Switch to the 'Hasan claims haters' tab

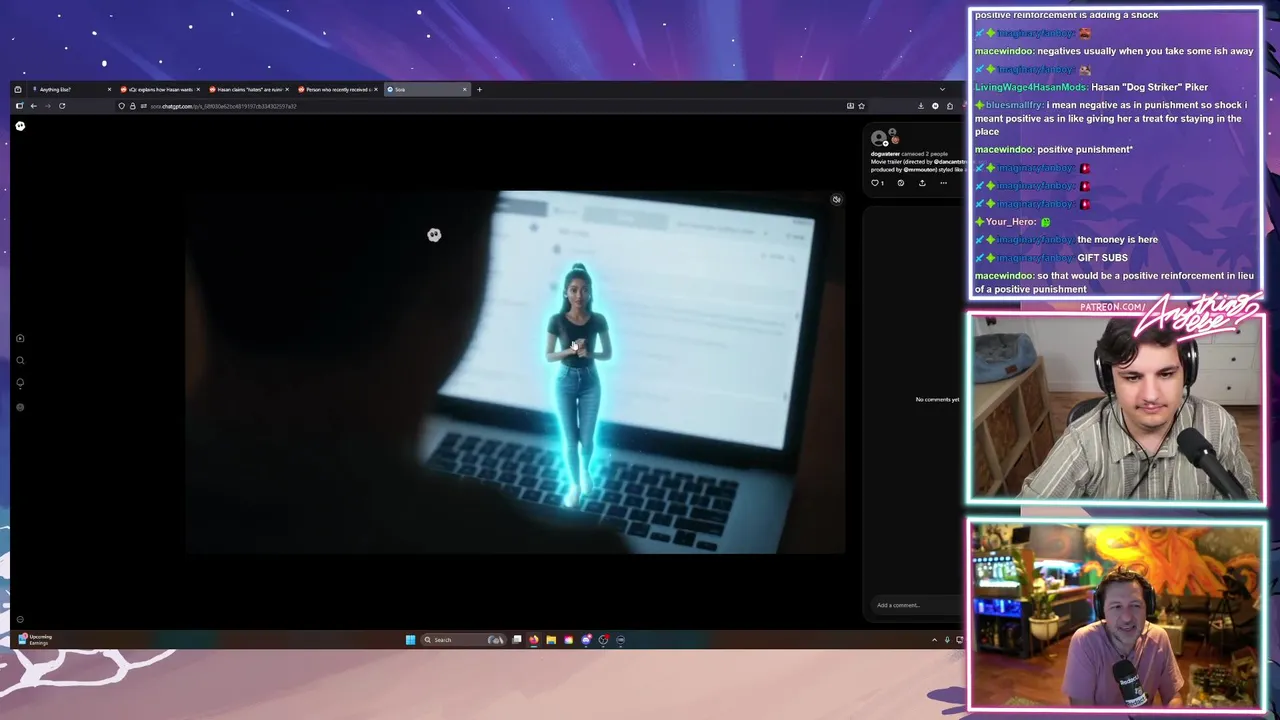tap(248, 89)
